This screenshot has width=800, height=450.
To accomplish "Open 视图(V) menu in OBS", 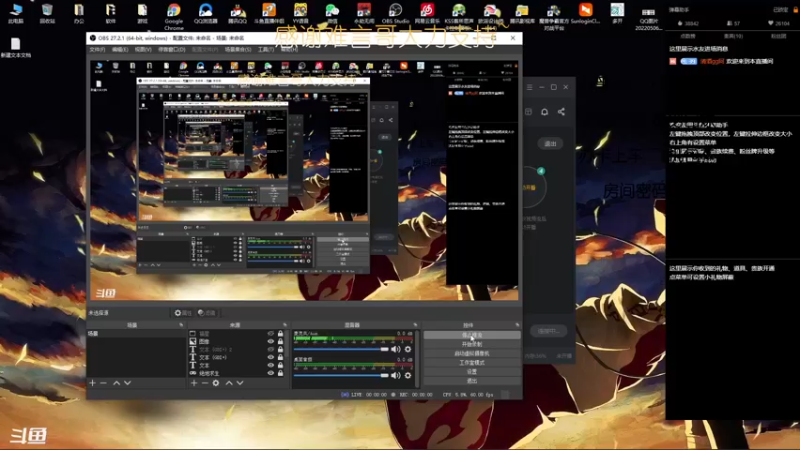I will click(x=143, y=49).
